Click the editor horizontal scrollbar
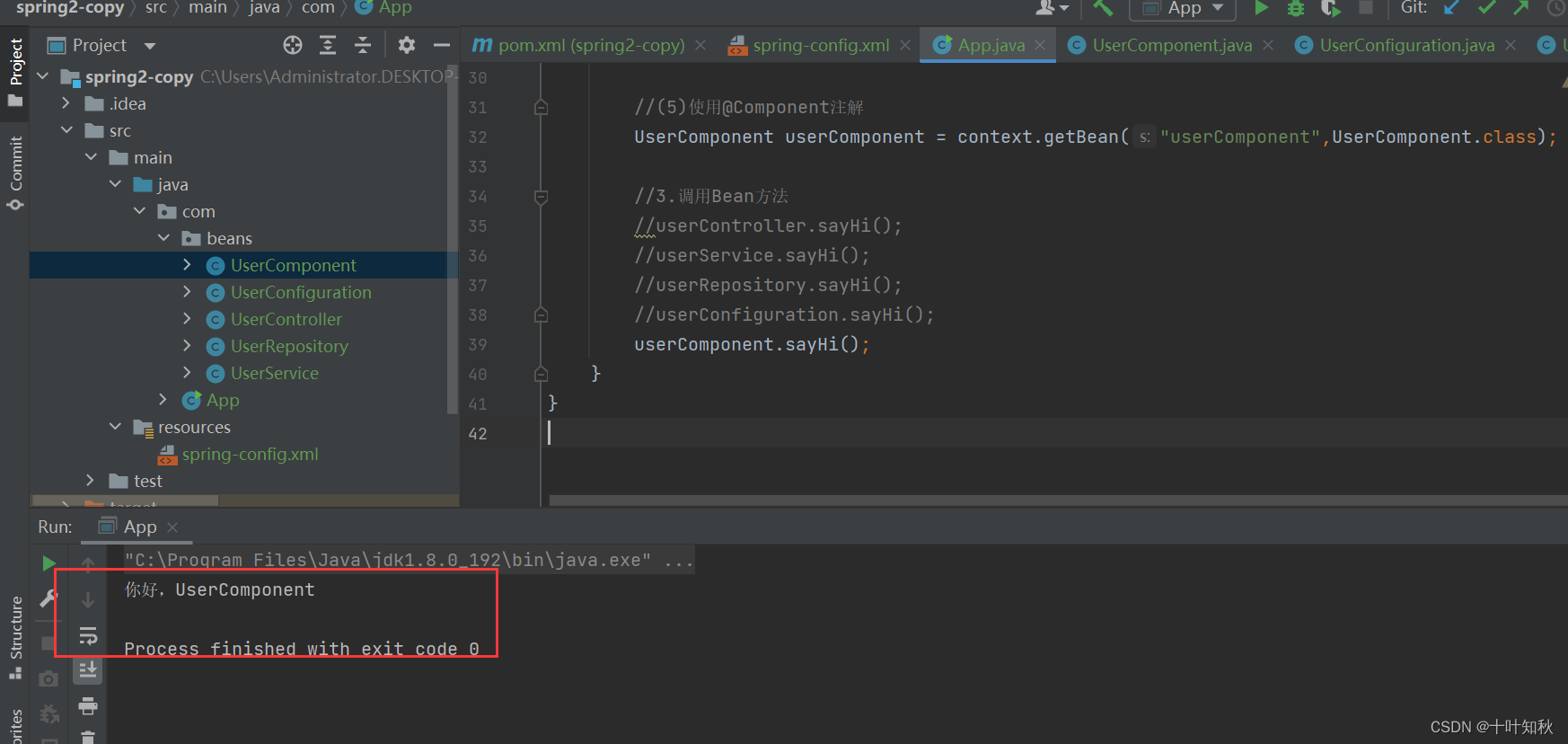Screen dimensions: 1568x744 pyautogui.click(x=1058, y=500)
